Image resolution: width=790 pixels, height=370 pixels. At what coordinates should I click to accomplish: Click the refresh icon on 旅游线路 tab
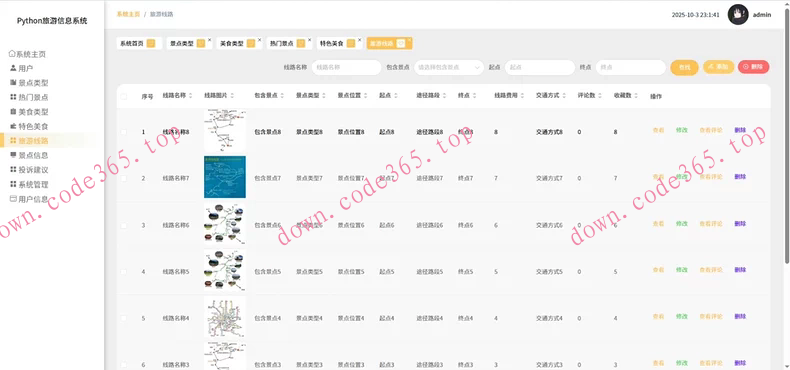tap(401, 44)
